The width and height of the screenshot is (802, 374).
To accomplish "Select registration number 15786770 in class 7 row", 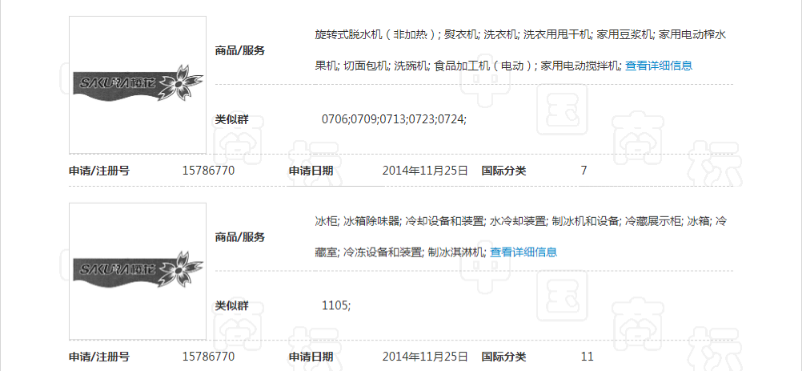I will point(209,170).
